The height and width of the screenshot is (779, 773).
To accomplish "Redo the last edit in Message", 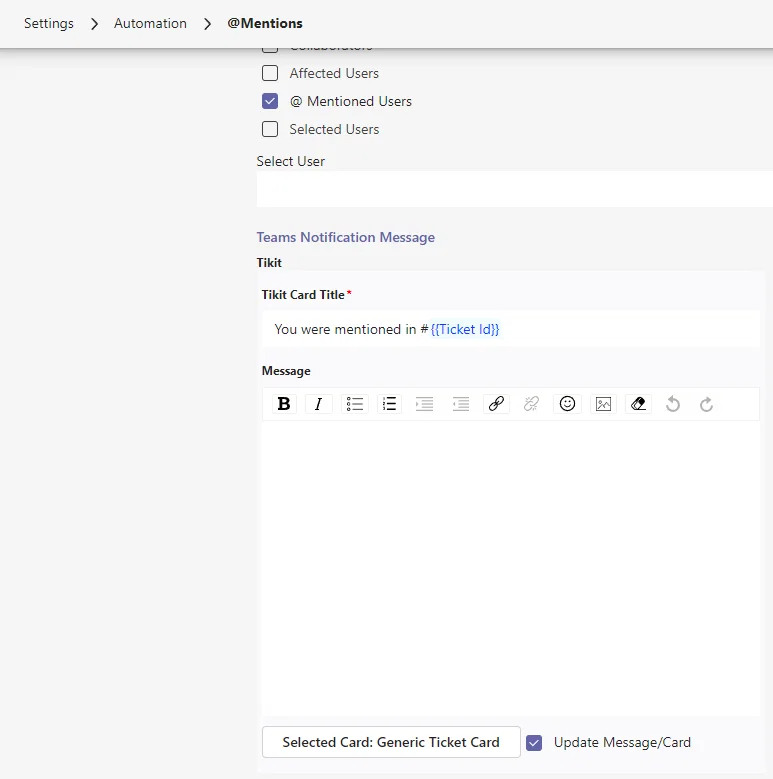I will coord(706,404).
